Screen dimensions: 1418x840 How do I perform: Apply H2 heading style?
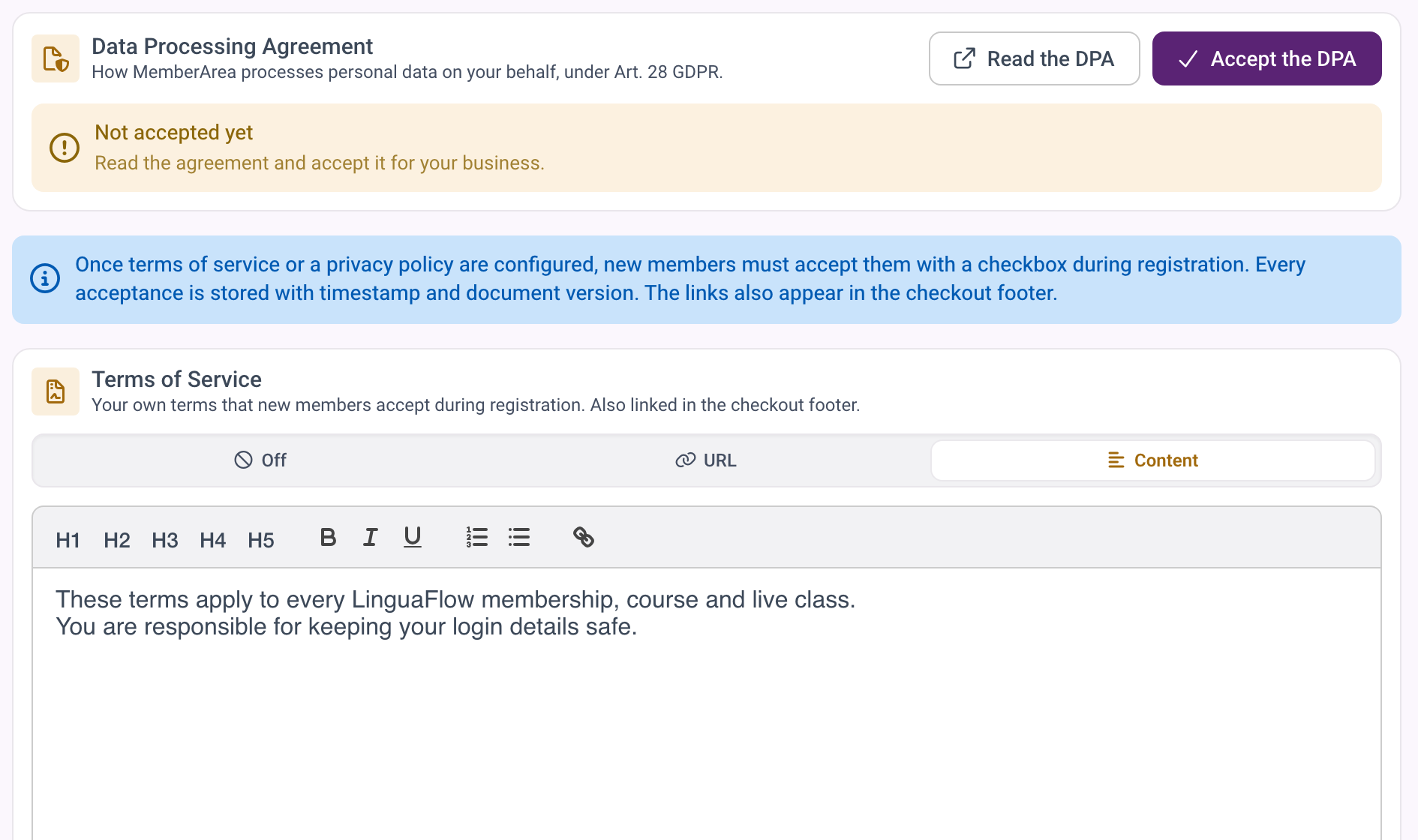pos(116,539)
